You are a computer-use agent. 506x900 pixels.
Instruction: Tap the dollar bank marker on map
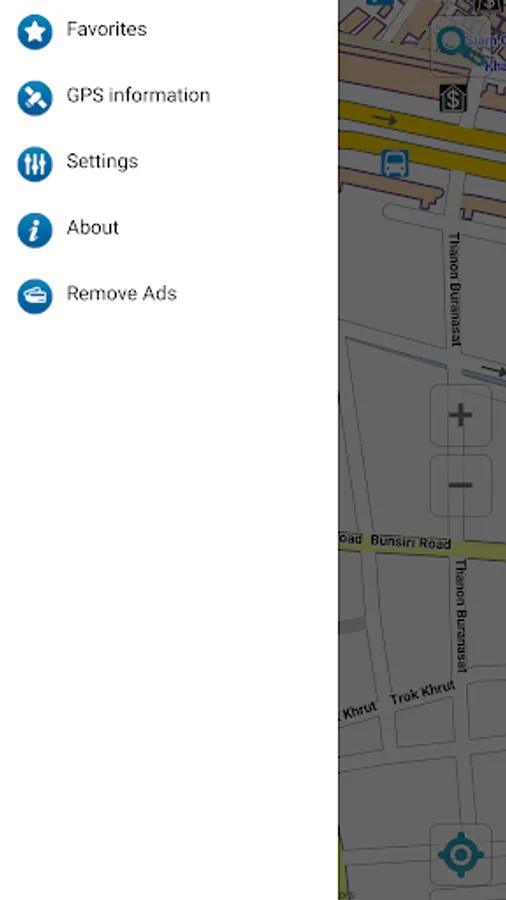tap(453, 98)
